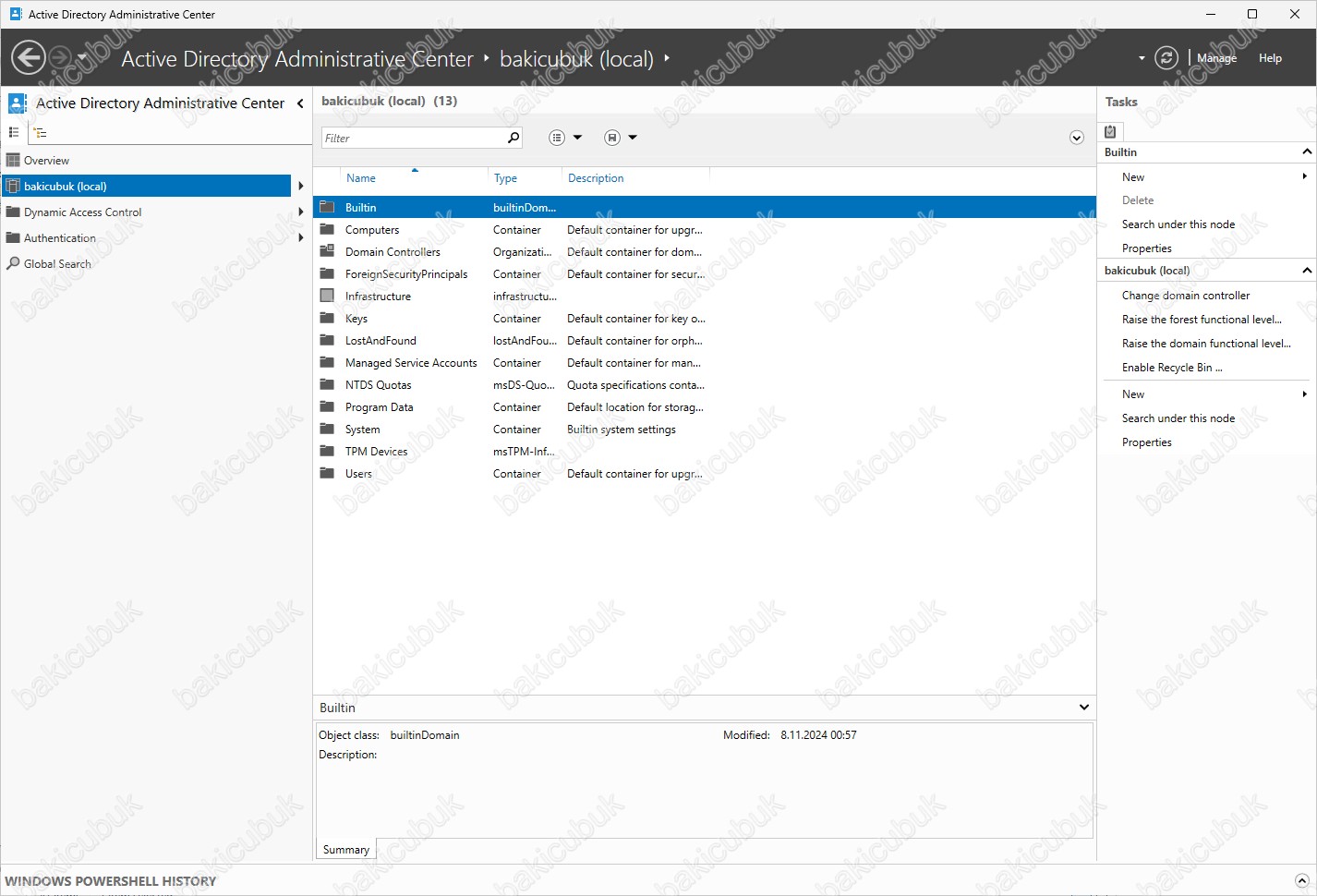
Task: Sort by Type column header
Action: [x=505, y=178]
